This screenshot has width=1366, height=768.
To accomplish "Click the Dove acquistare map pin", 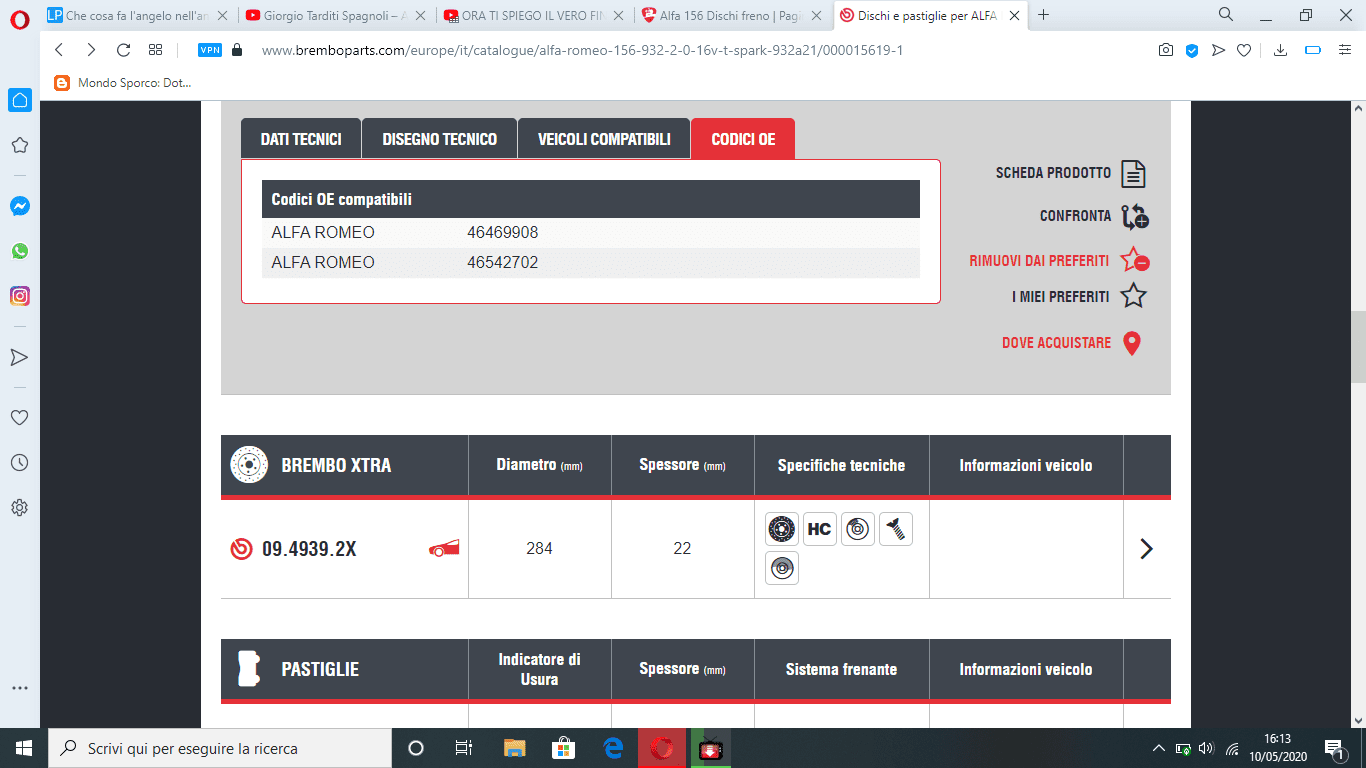I will point(1132,343).
